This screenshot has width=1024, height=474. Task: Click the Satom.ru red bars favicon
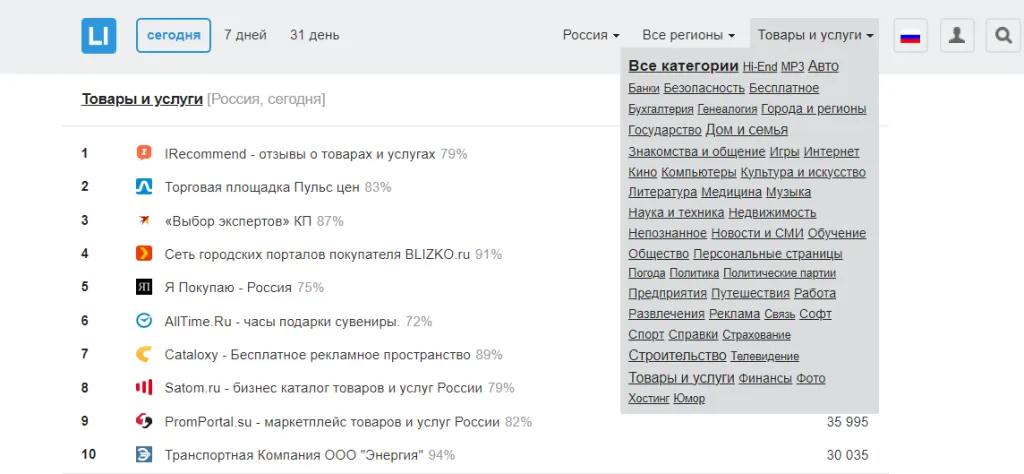coord(144,388)
